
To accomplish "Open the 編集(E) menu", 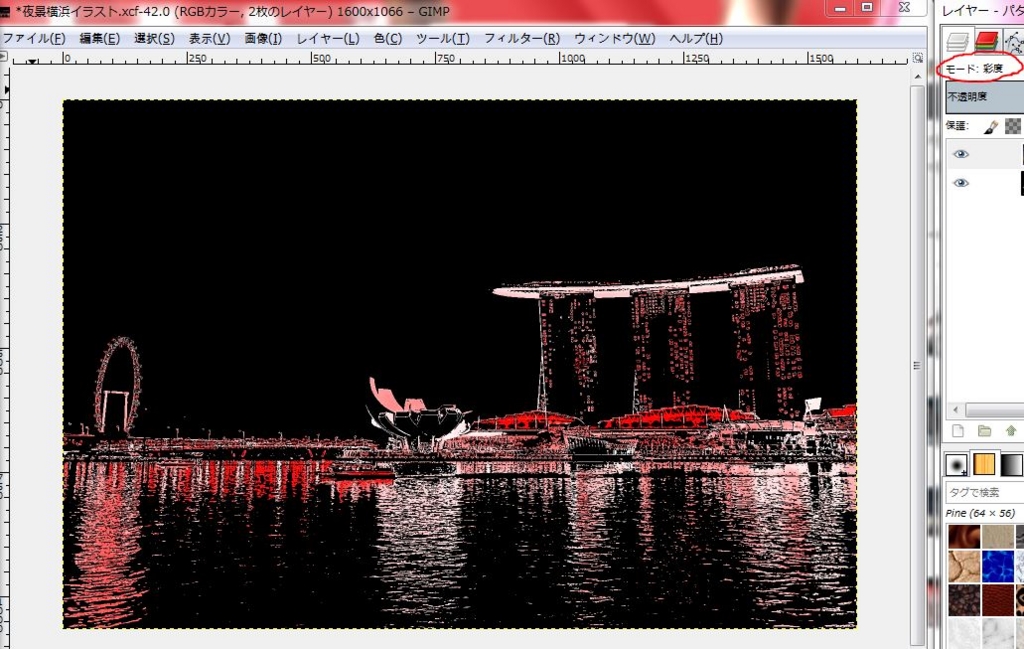I will [99, 39].
